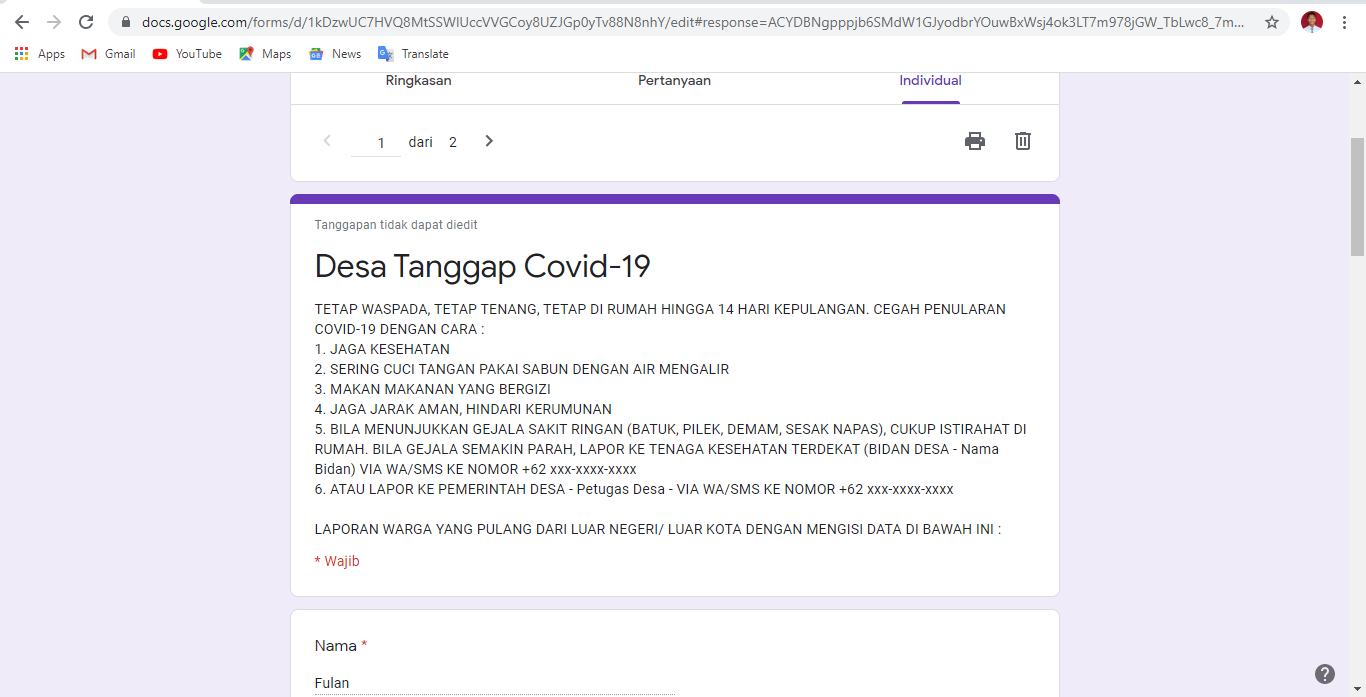Click the Translate bookmark icon
Image resolution: width=1366 pixels, height=697 pixels.
coord(385,54)
